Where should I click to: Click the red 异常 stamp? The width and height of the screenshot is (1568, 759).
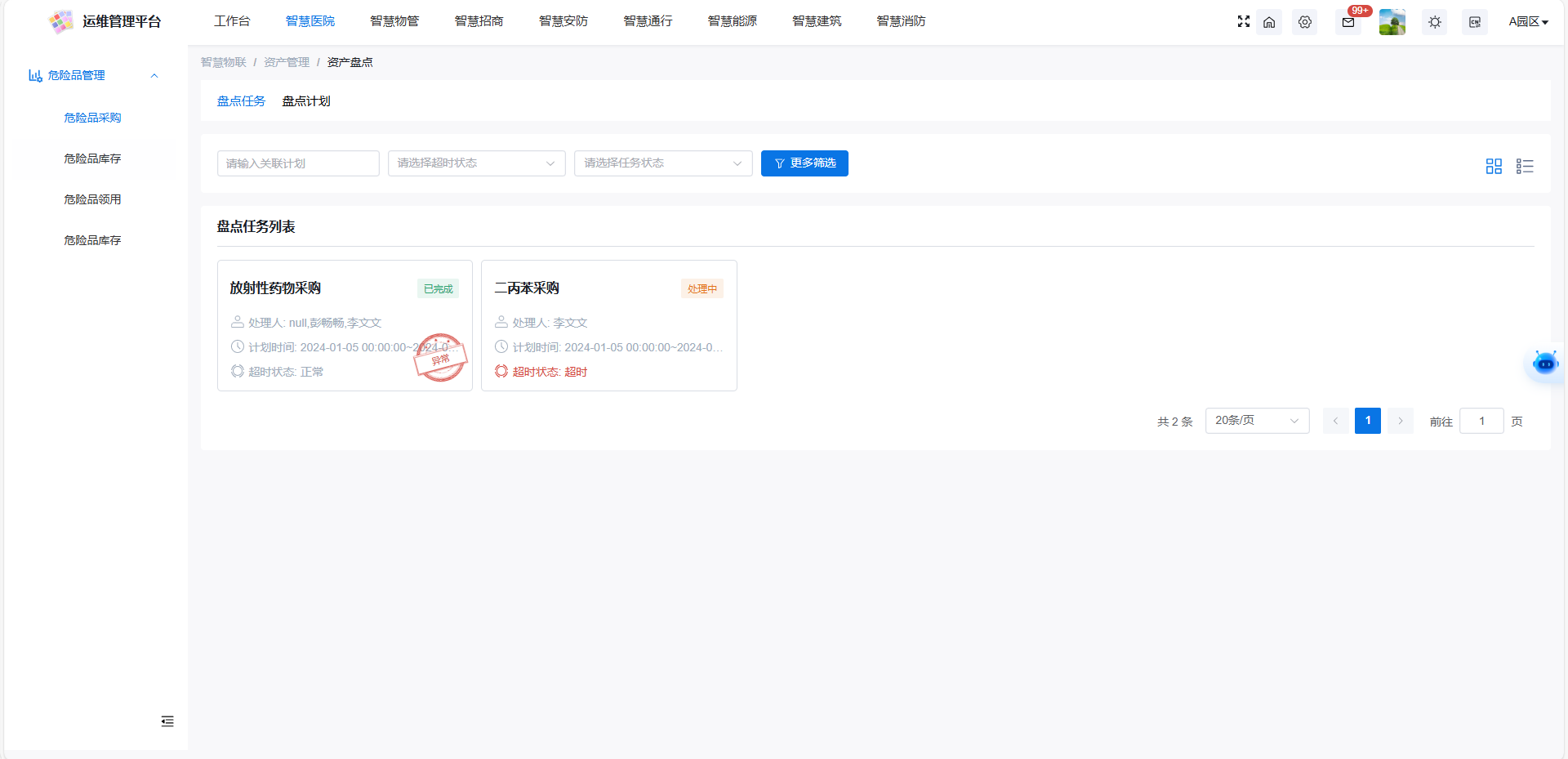pyautogui.click(x=440, y=358)
